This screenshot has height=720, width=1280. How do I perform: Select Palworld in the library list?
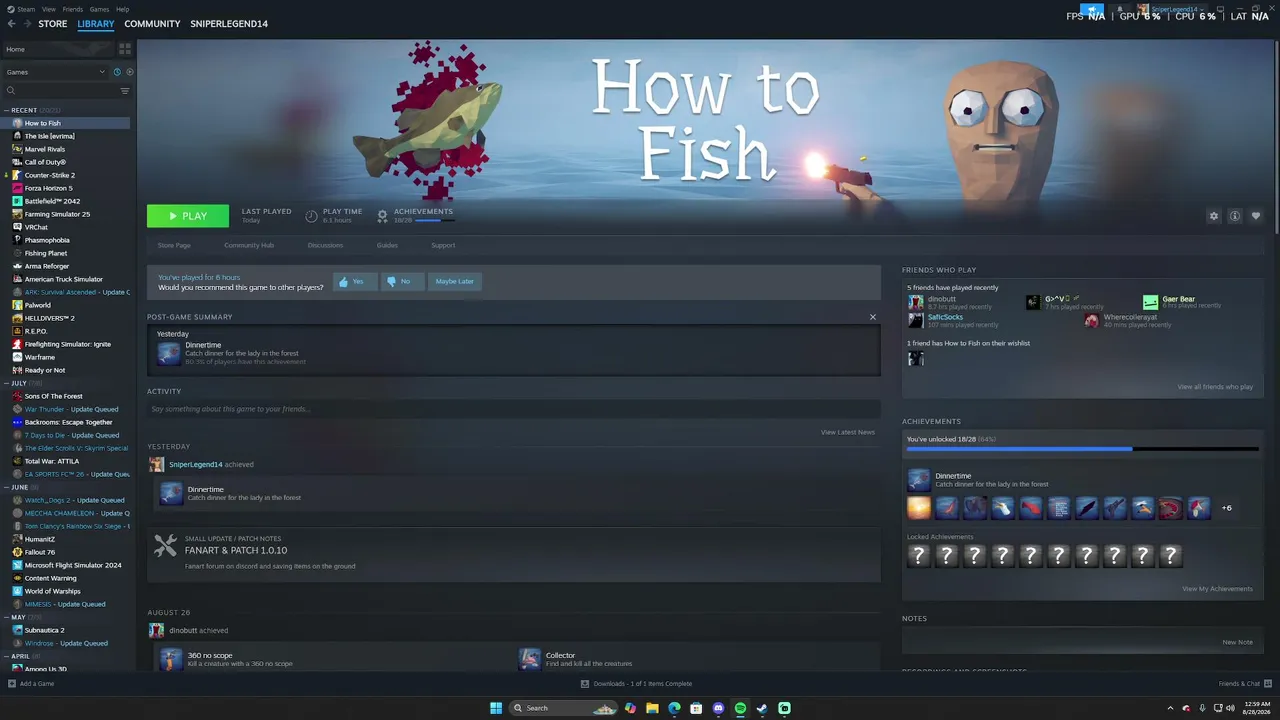37,305
